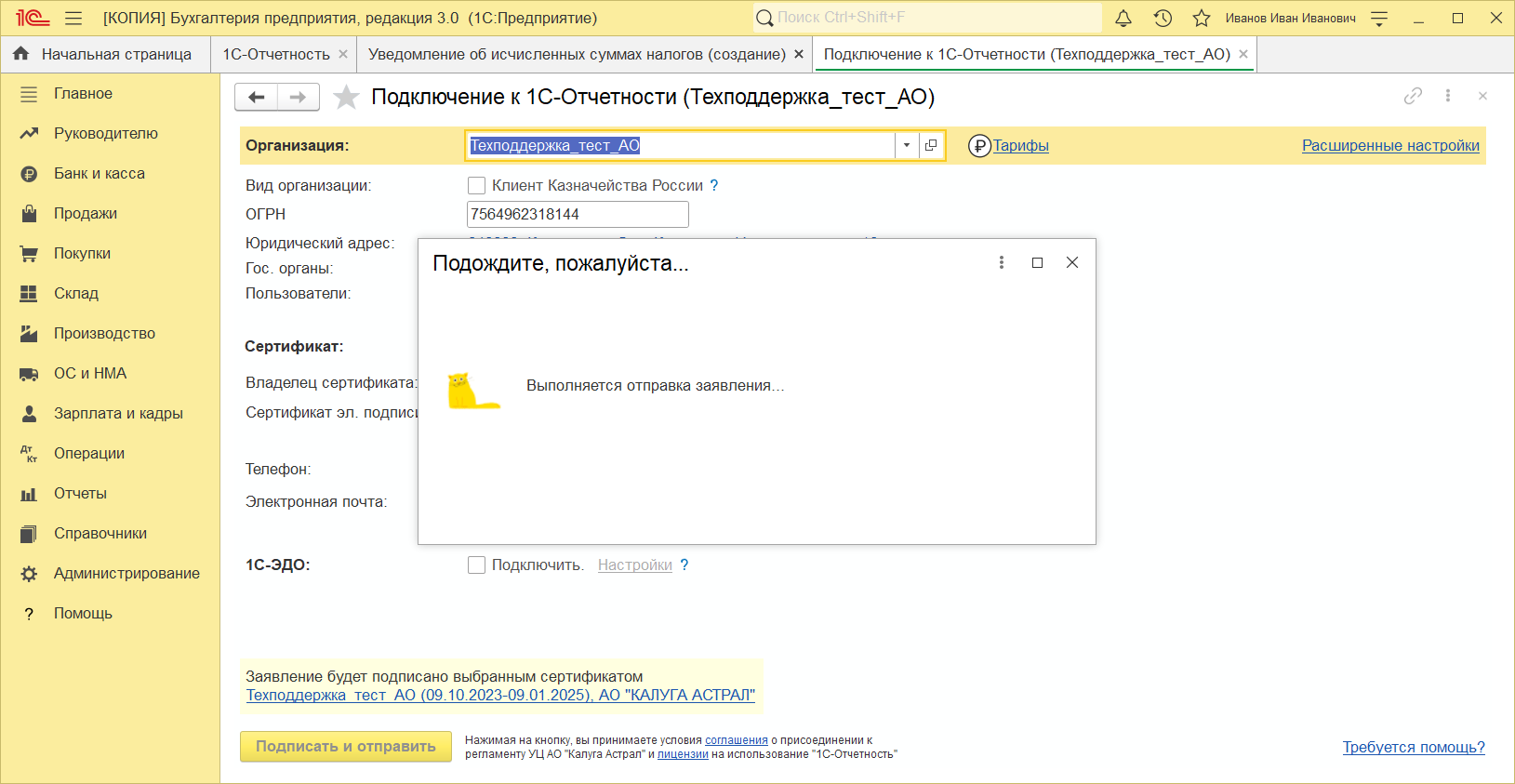Open service settings menu icon
Viewport: 1515px width, 784px height.
[x=1379, y=18]
